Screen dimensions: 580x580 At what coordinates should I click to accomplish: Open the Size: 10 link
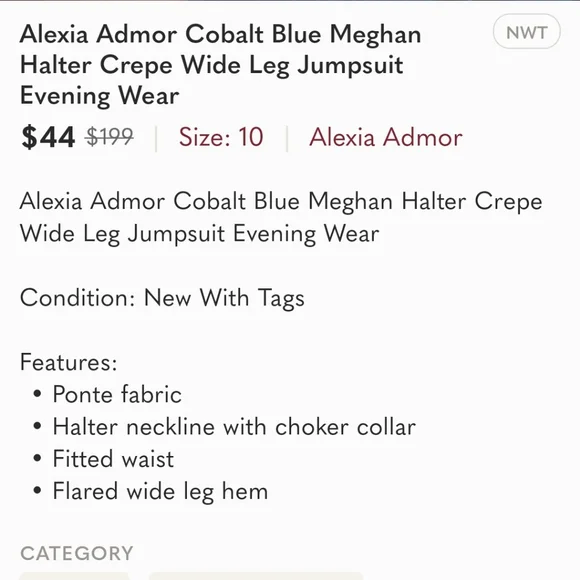pos(221,137)
